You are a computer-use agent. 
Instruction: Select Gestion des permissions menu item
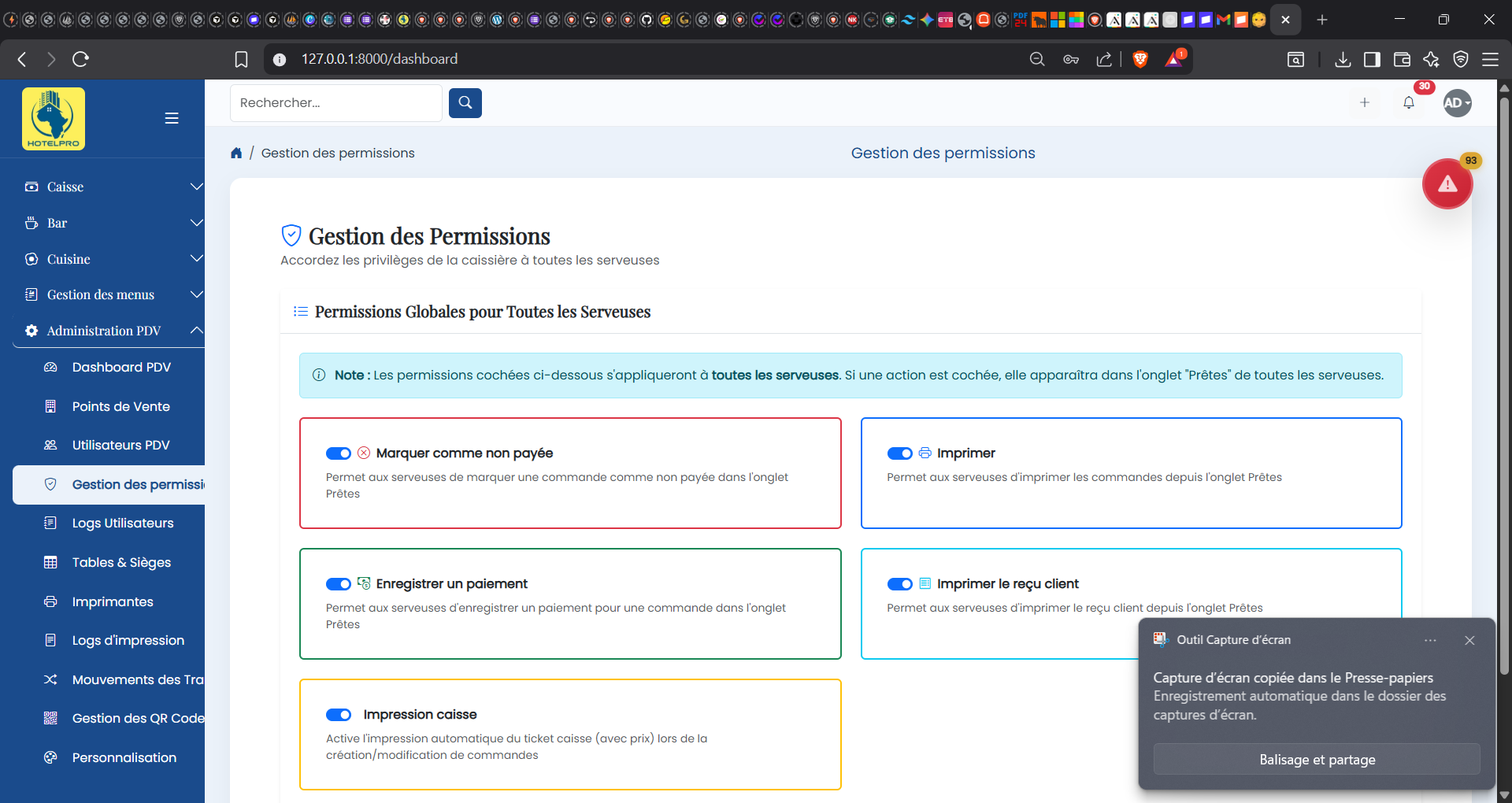[109, 484]
